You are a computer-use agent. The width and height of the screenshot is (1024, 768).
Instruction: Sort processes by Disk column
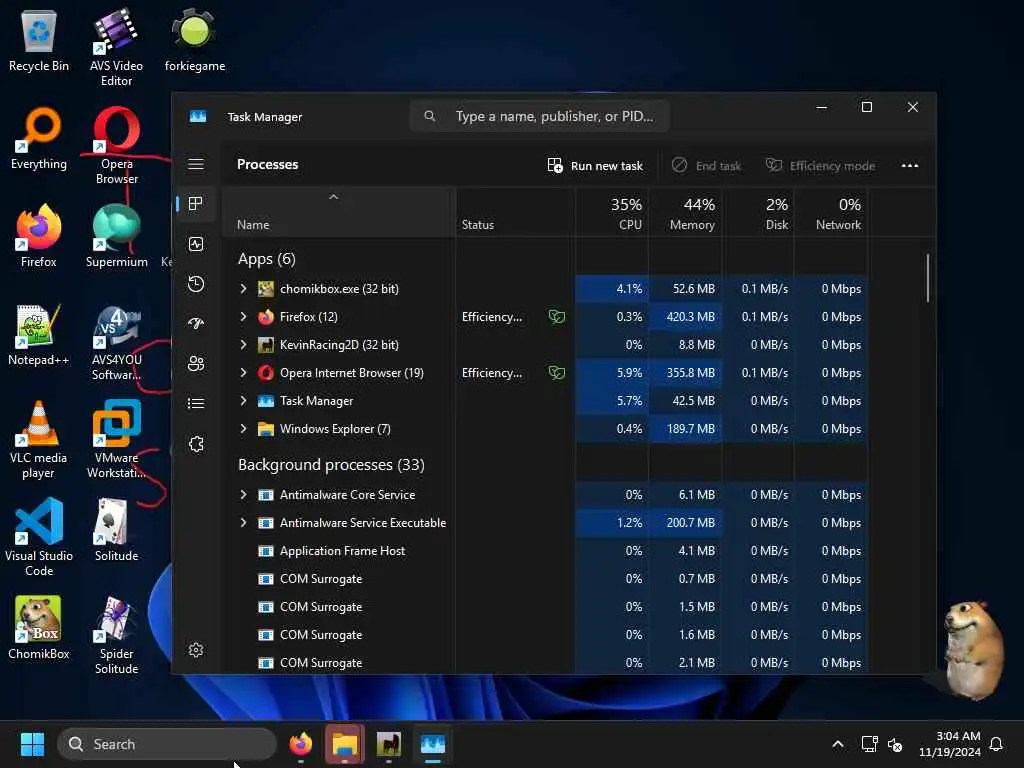point(758,213)
